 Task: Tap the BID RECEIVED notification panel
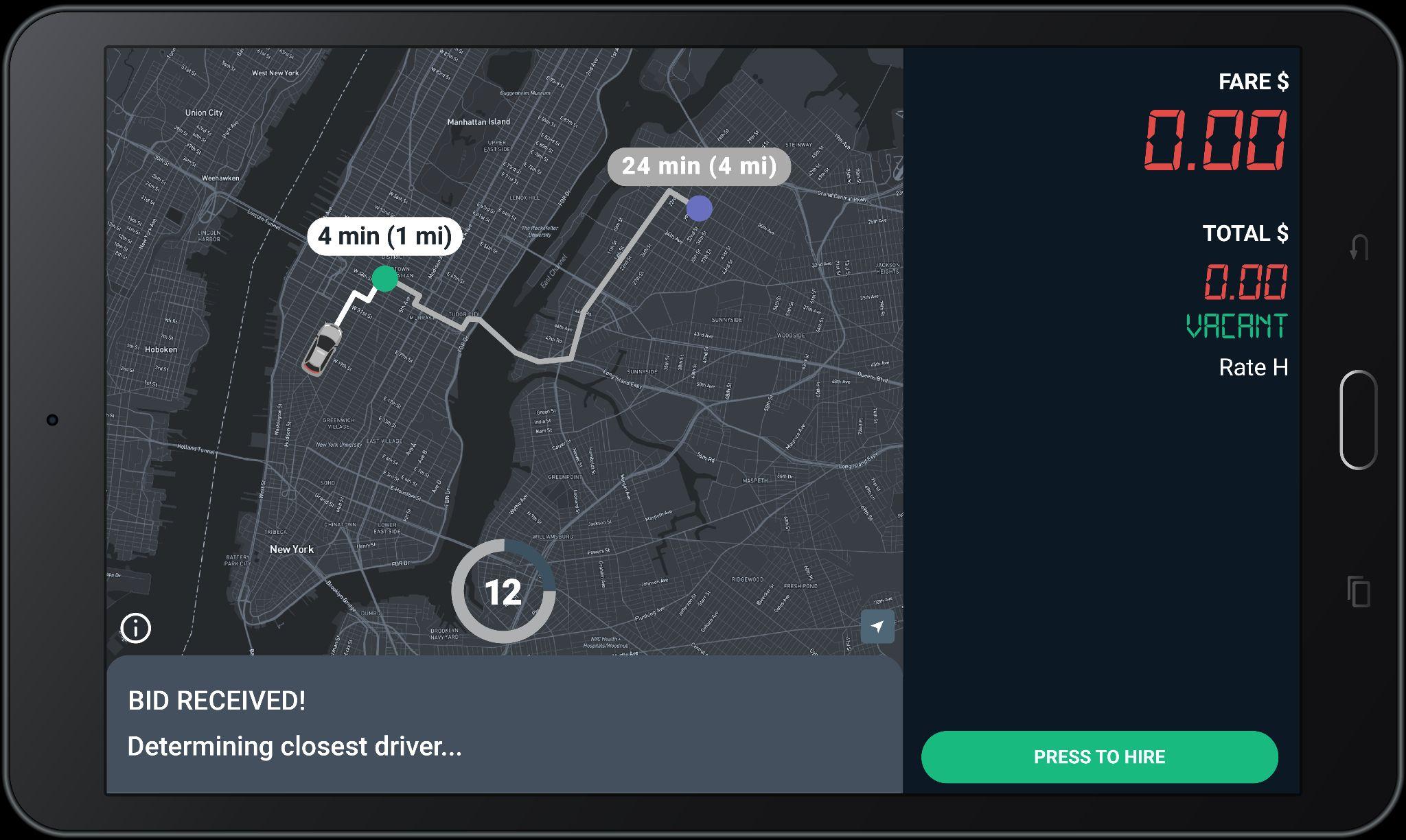point(504,725)
